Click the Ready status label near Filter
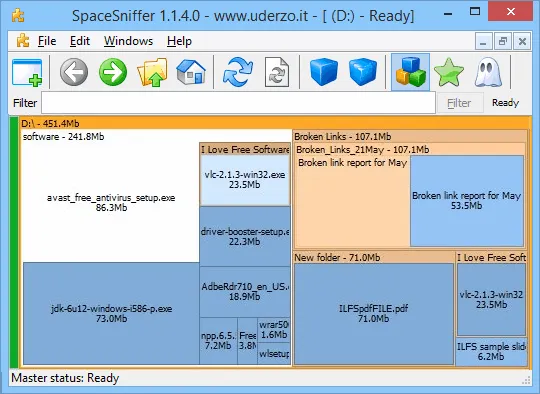Viewport: 540px width, 394px height. [x=505, y=103]
